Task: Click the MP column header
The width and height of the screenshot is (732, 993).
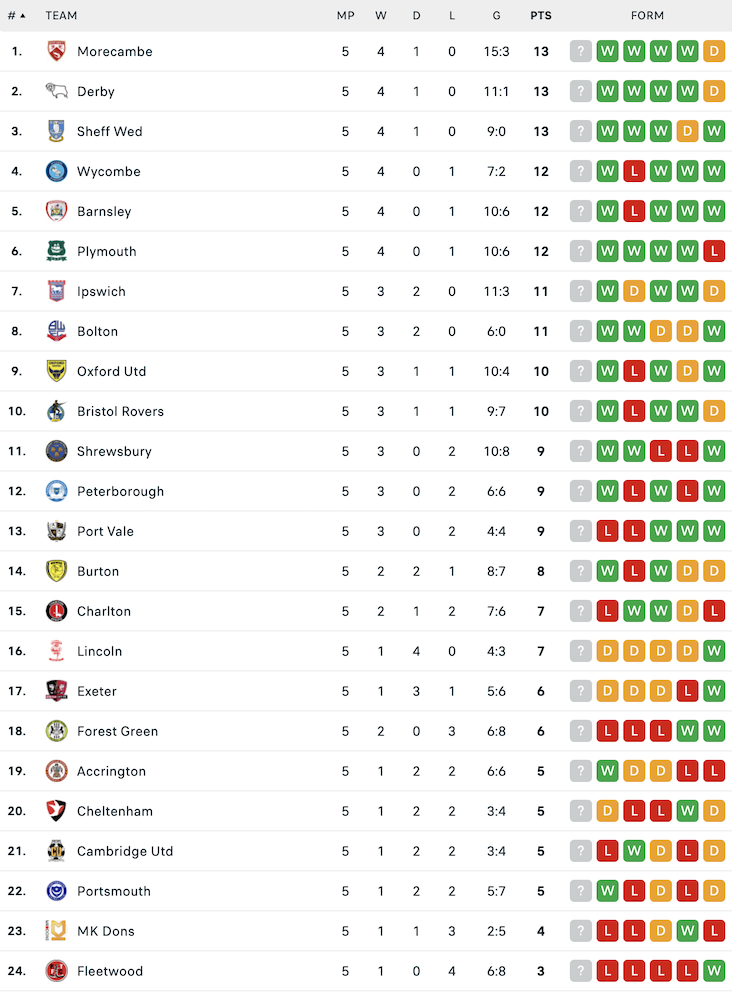Action: (346, 15)
